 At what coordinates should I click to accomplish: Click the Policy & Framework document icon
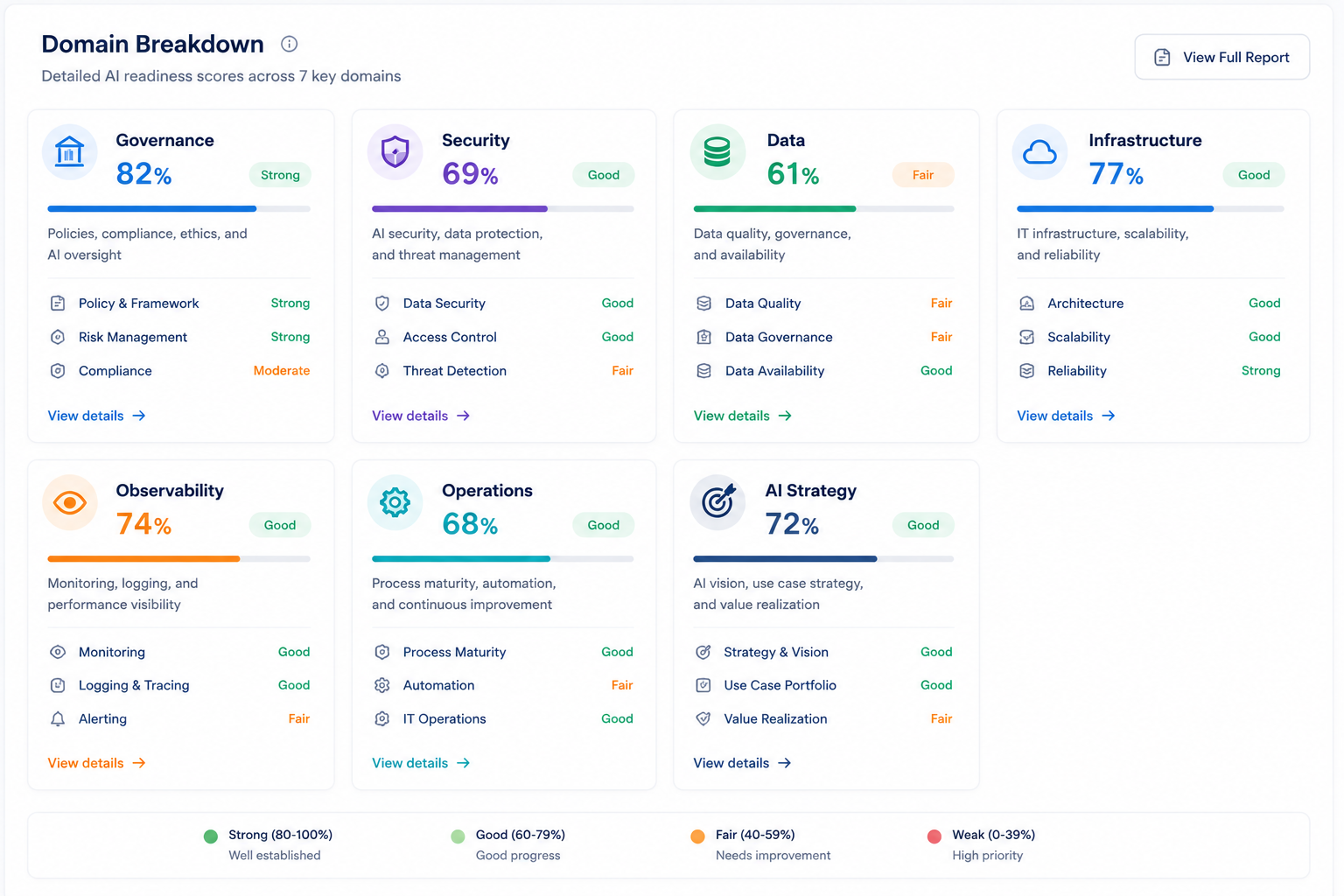[x=58, y=304]
